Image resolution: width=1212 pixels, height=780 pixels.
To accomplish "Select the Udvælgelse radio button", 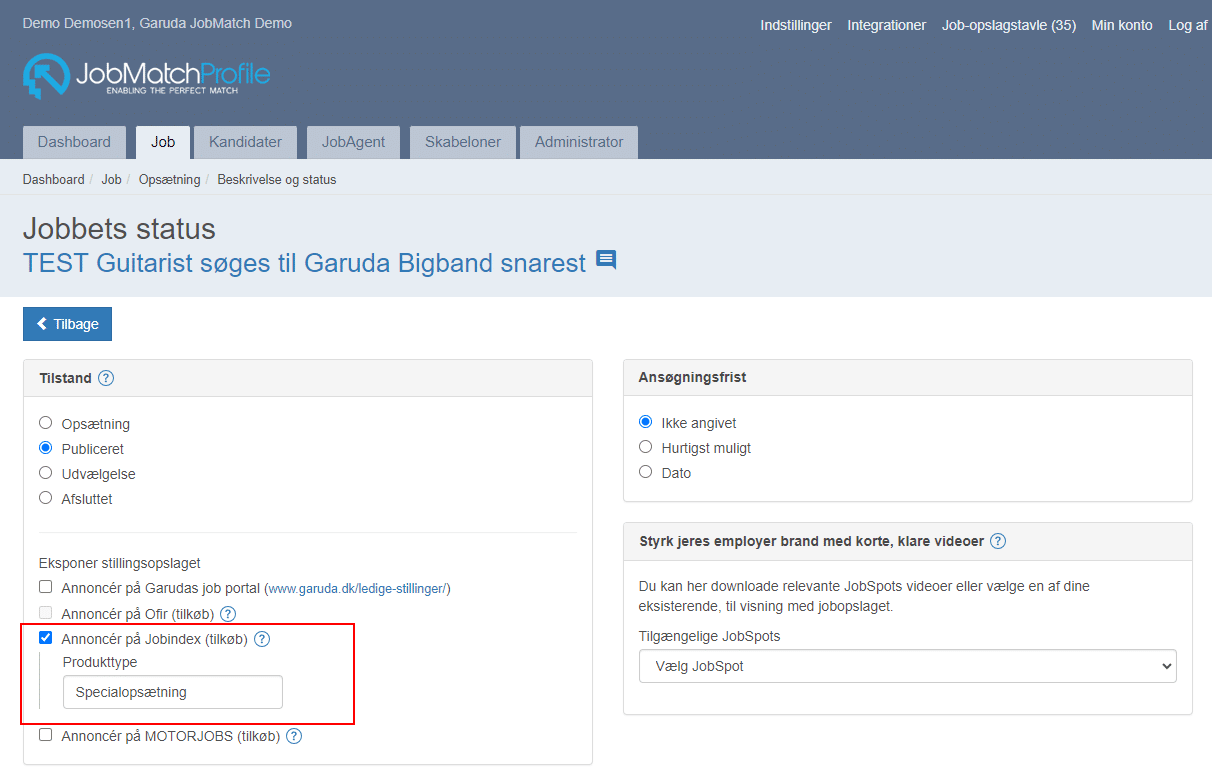I will pyautogui.click(x=45, y=473).
